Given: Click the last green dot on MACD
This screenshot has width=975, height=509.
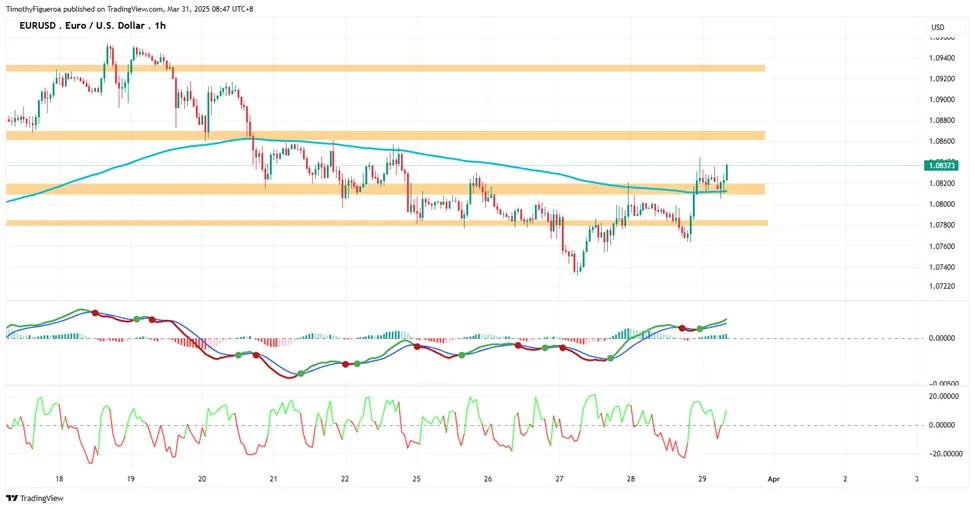Looking at the screenshot, I should click(x=700, y=328).
